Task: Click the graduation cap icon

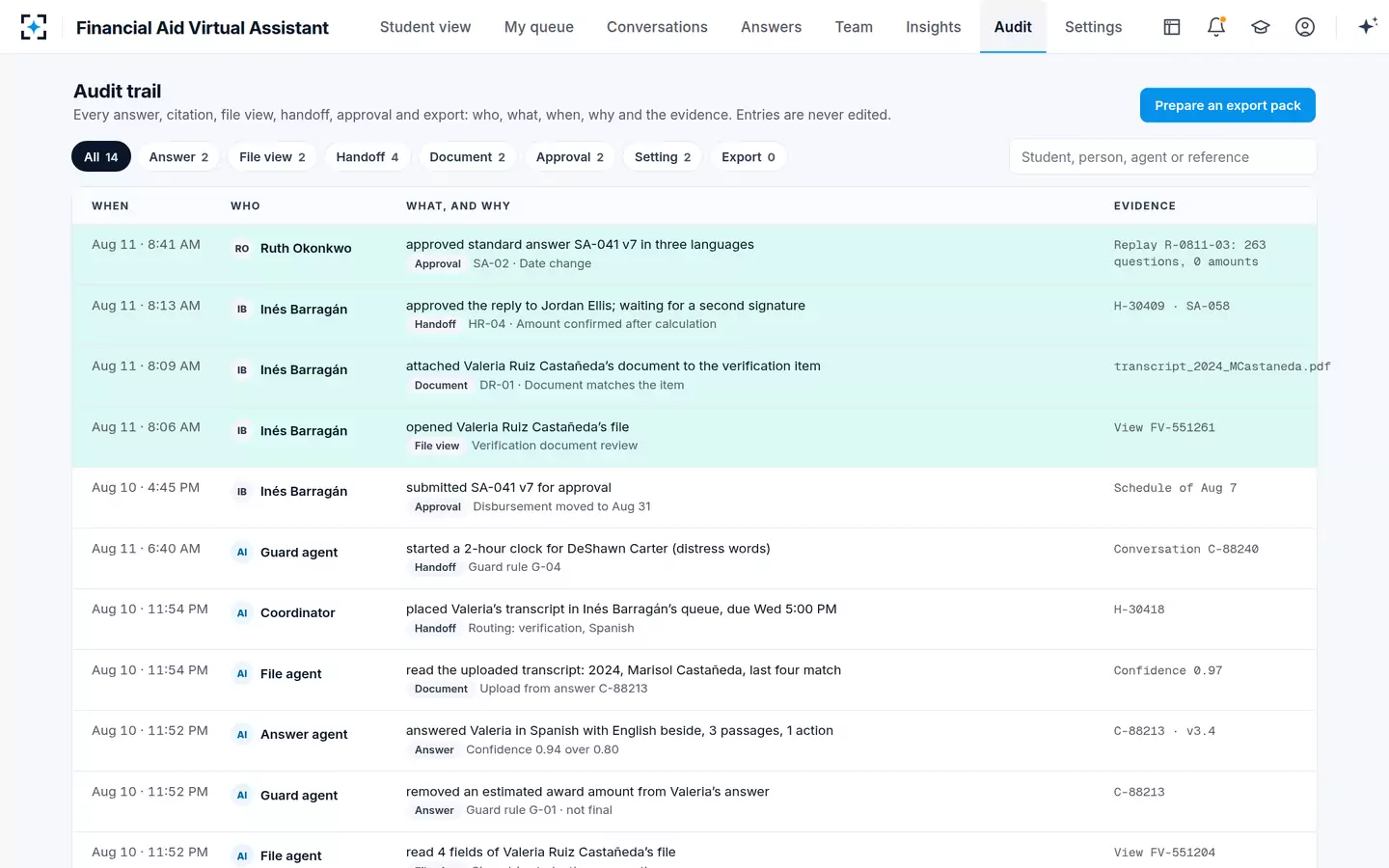Action: click(x=1261, y=27)
